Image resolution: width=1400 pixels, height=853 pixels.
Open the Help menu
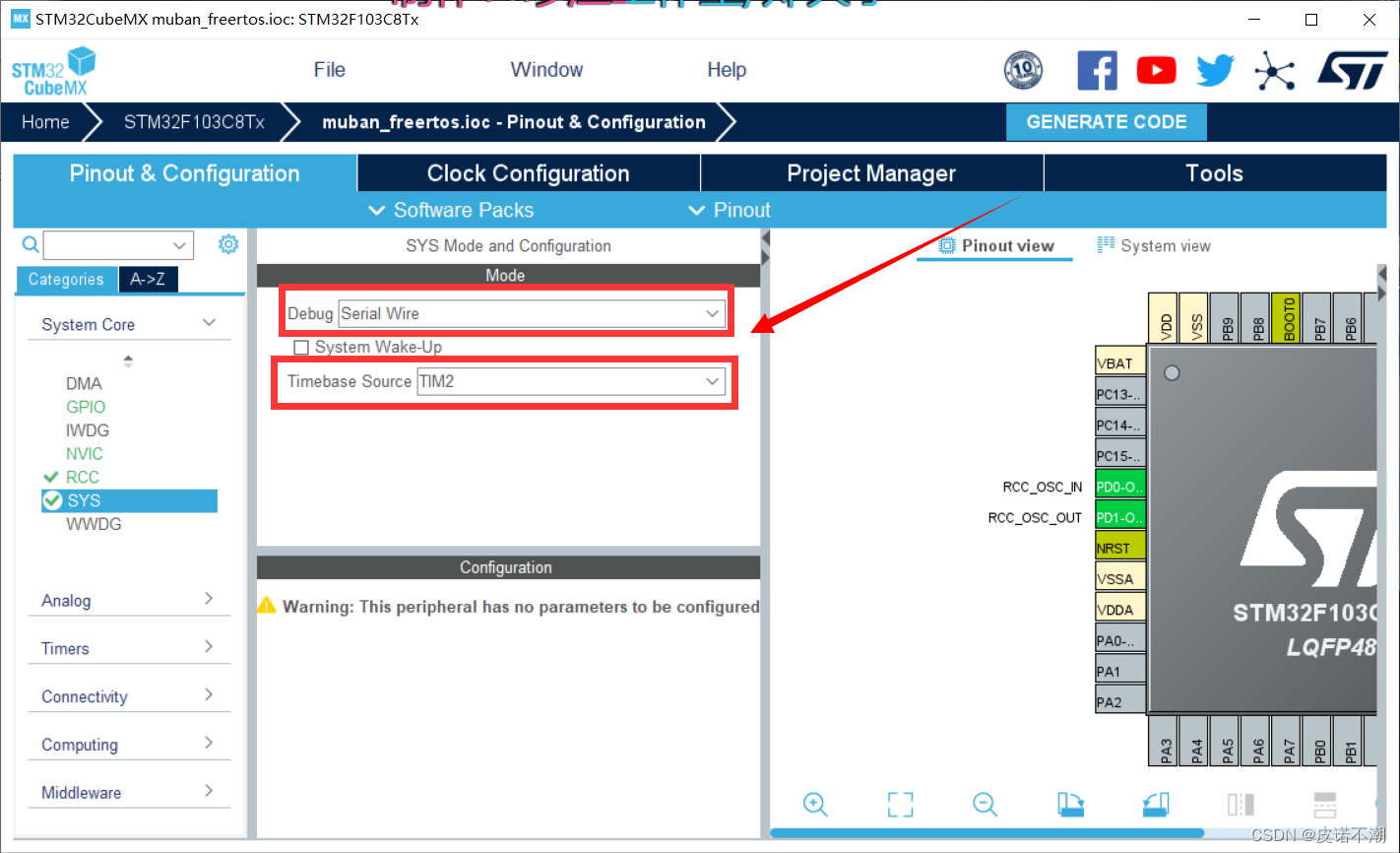click(x=727, y=70)
